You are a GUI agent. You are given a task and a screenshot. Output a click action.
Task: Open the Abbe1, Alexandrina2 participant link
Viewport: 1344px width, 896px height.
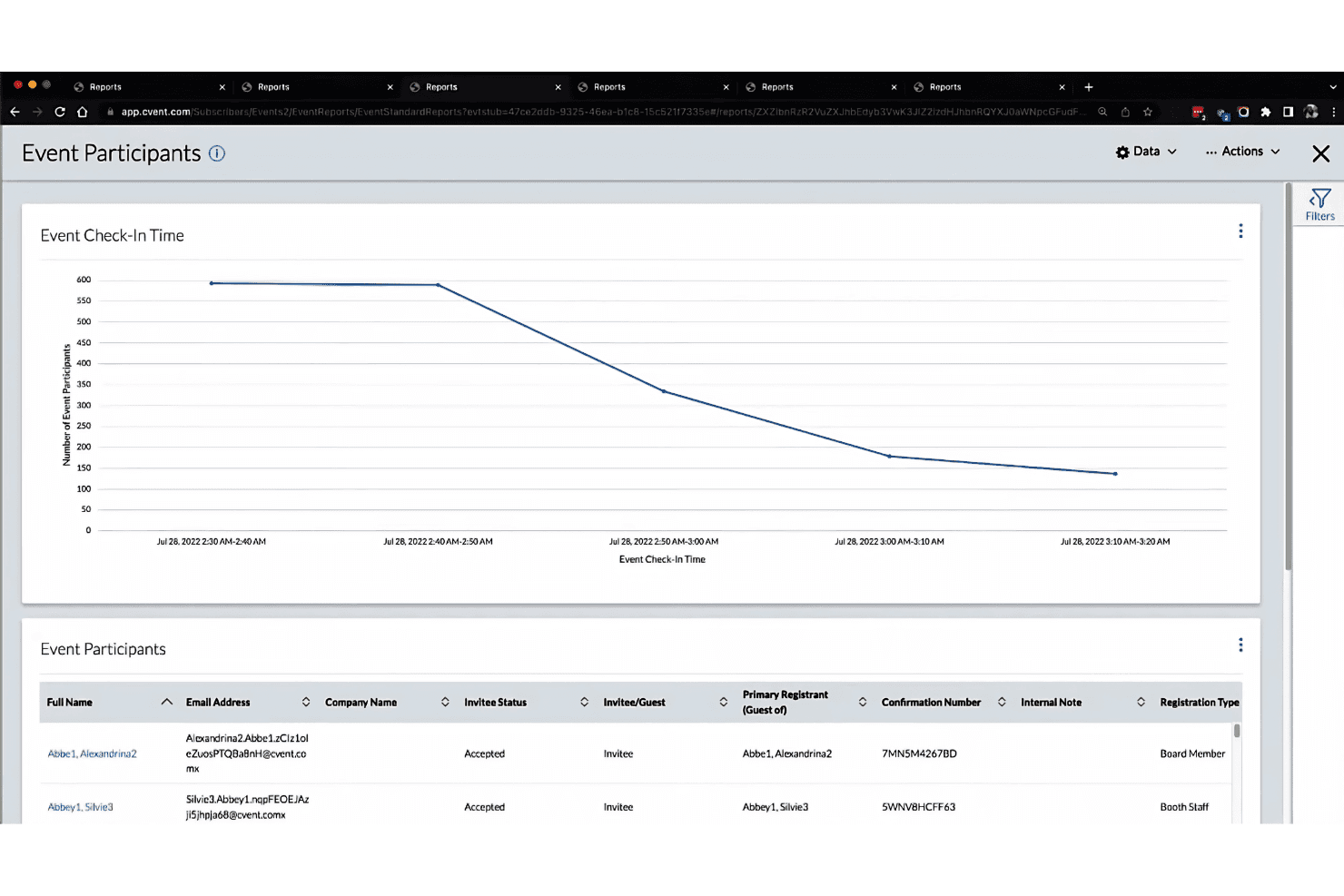tap(92, 753)
